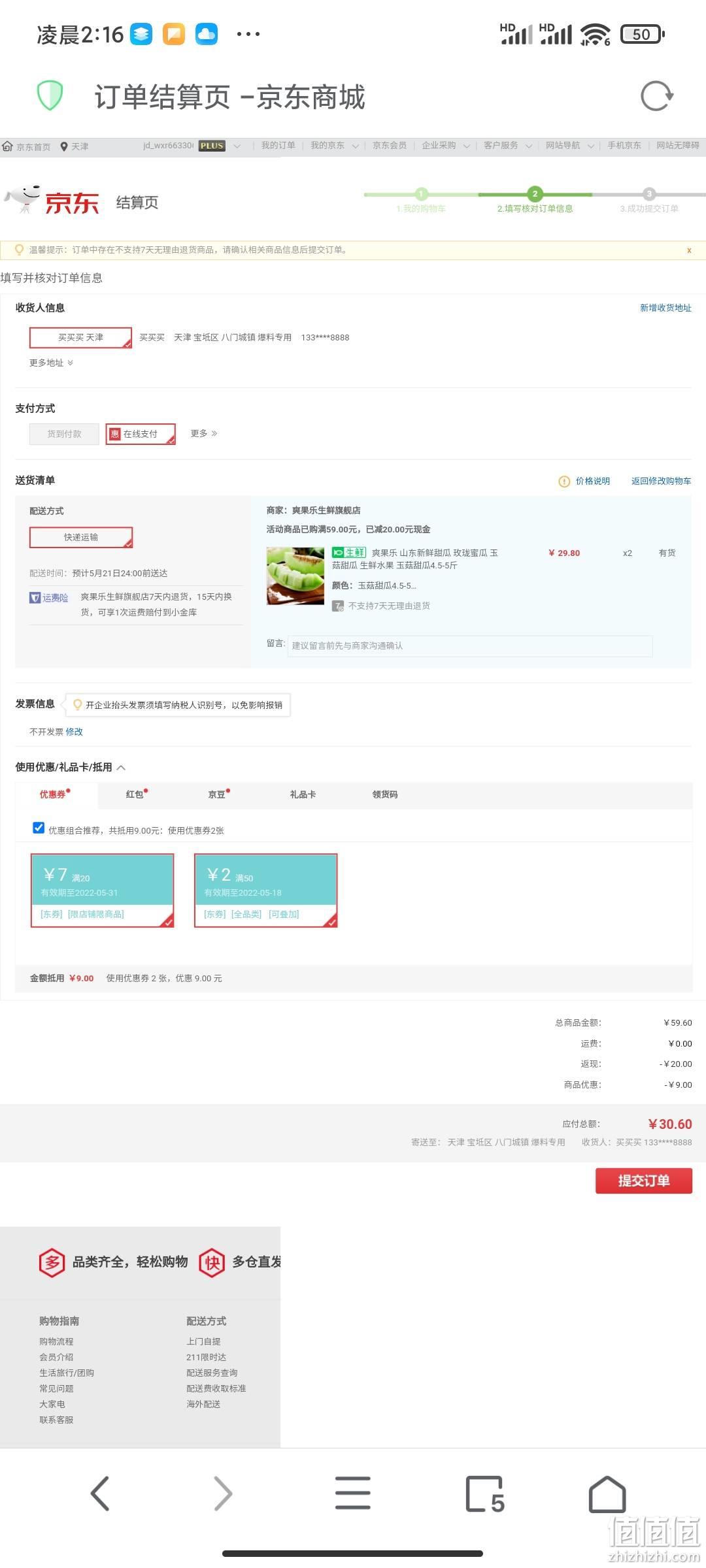The image size is (706, 1568).
Task: Click the modify invoice link
Action: coord(75,732)
